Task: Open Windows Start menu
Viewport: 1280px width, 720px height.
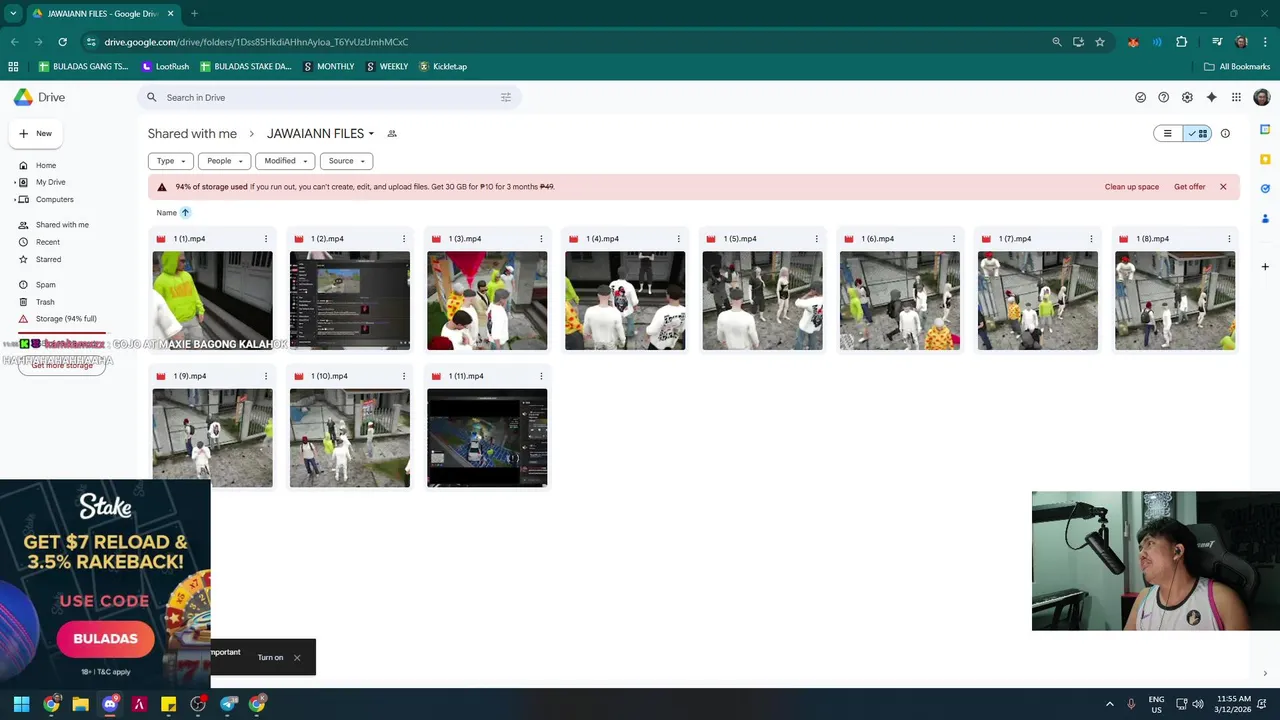Action: [x=21, y=704]
